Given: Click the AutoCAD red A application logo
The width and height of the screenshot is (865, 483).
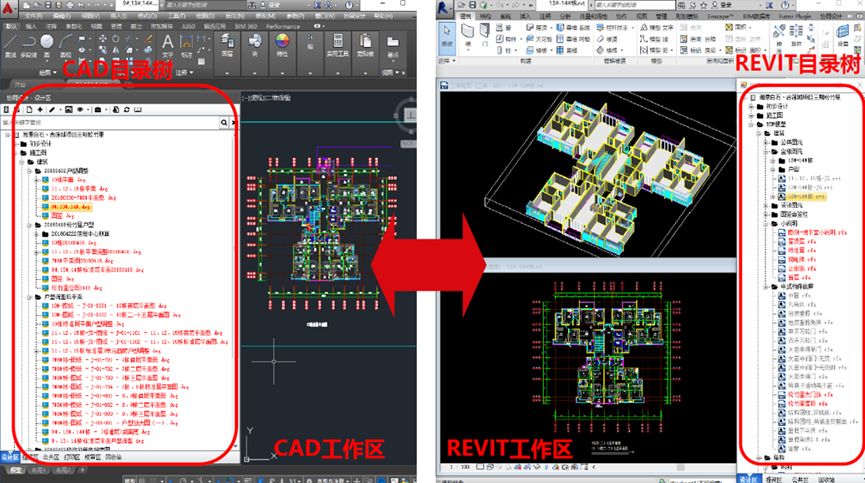Looking at the screenshot, I should (x=8, y=8).
